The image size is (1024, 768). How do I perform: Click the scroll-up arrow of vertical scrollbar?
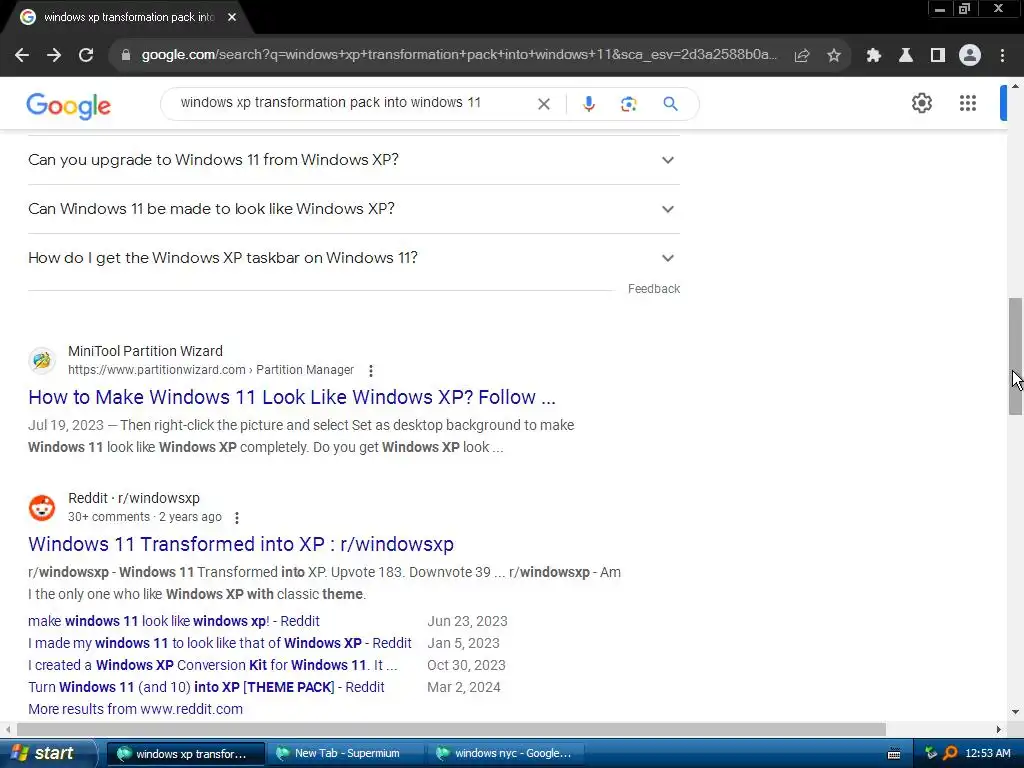tap(1015, 86)
